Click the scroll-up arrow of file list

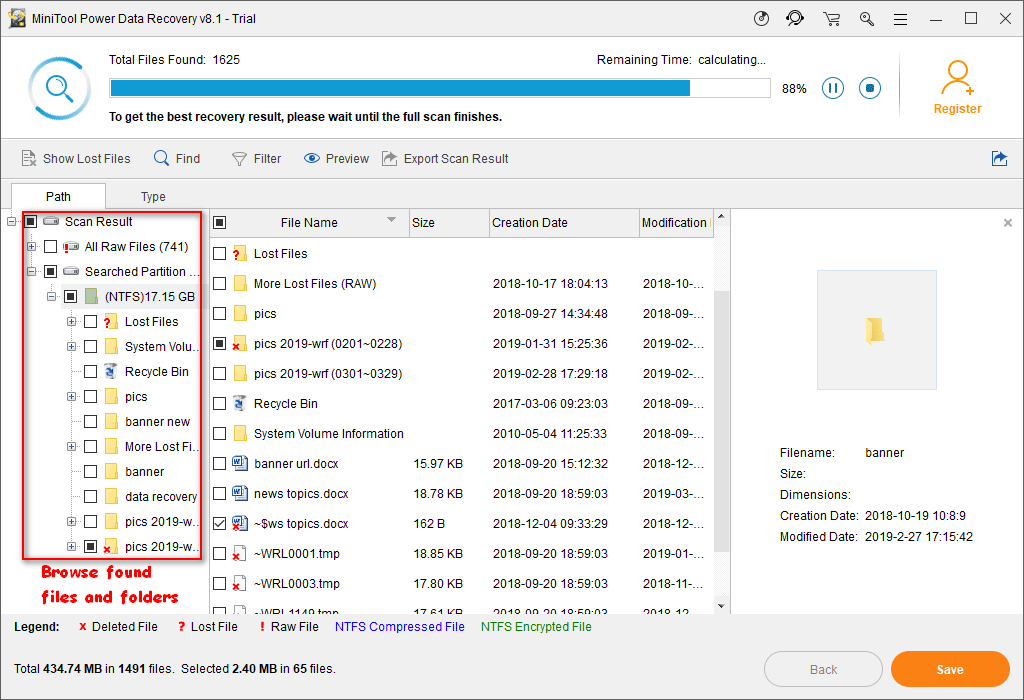pyautogui.click(x=721, y=216)
